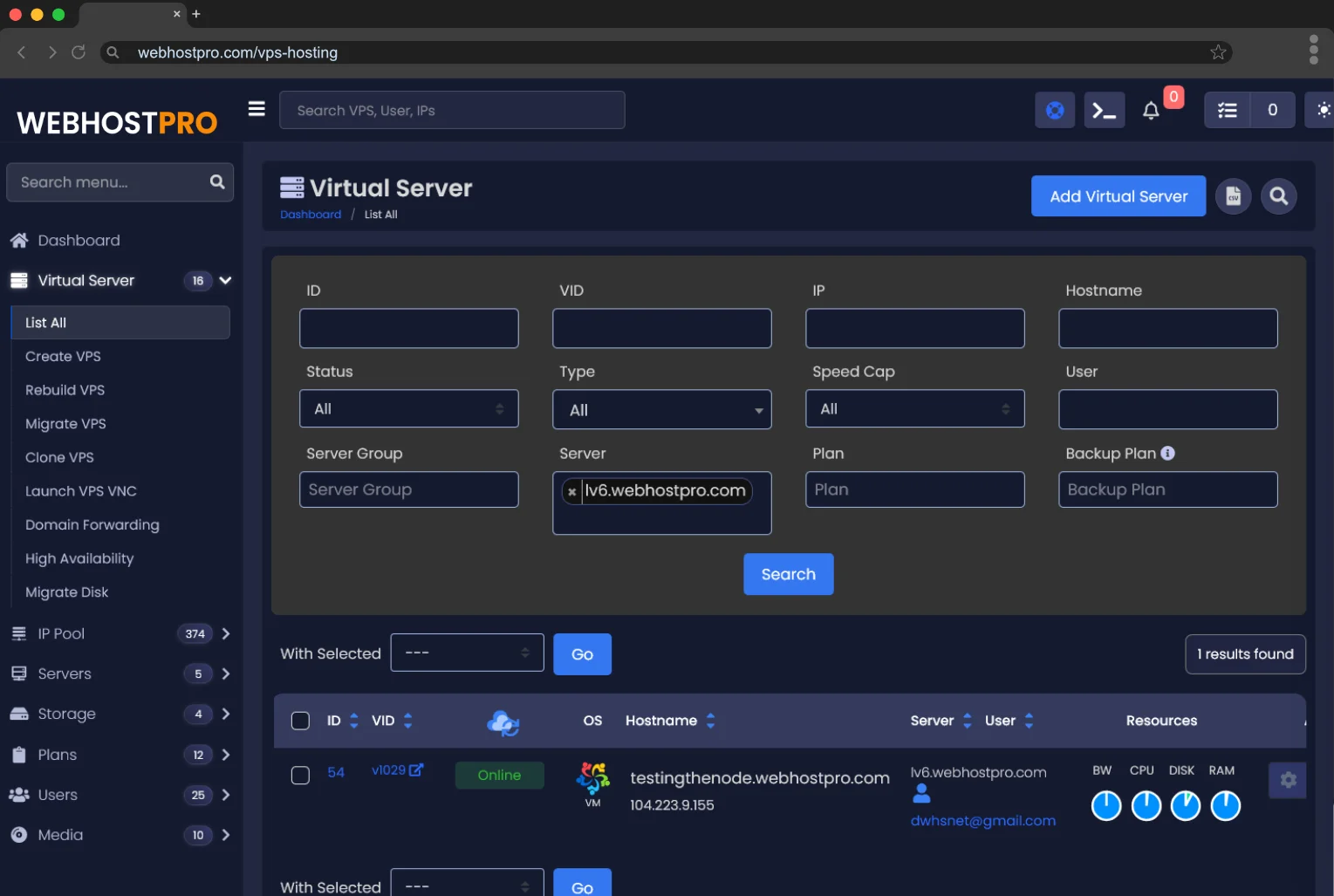Image resolution: width=1334 pixels, height=896 pixels.
Task: Open the terminal console icon
Action: pos(1105,110)
